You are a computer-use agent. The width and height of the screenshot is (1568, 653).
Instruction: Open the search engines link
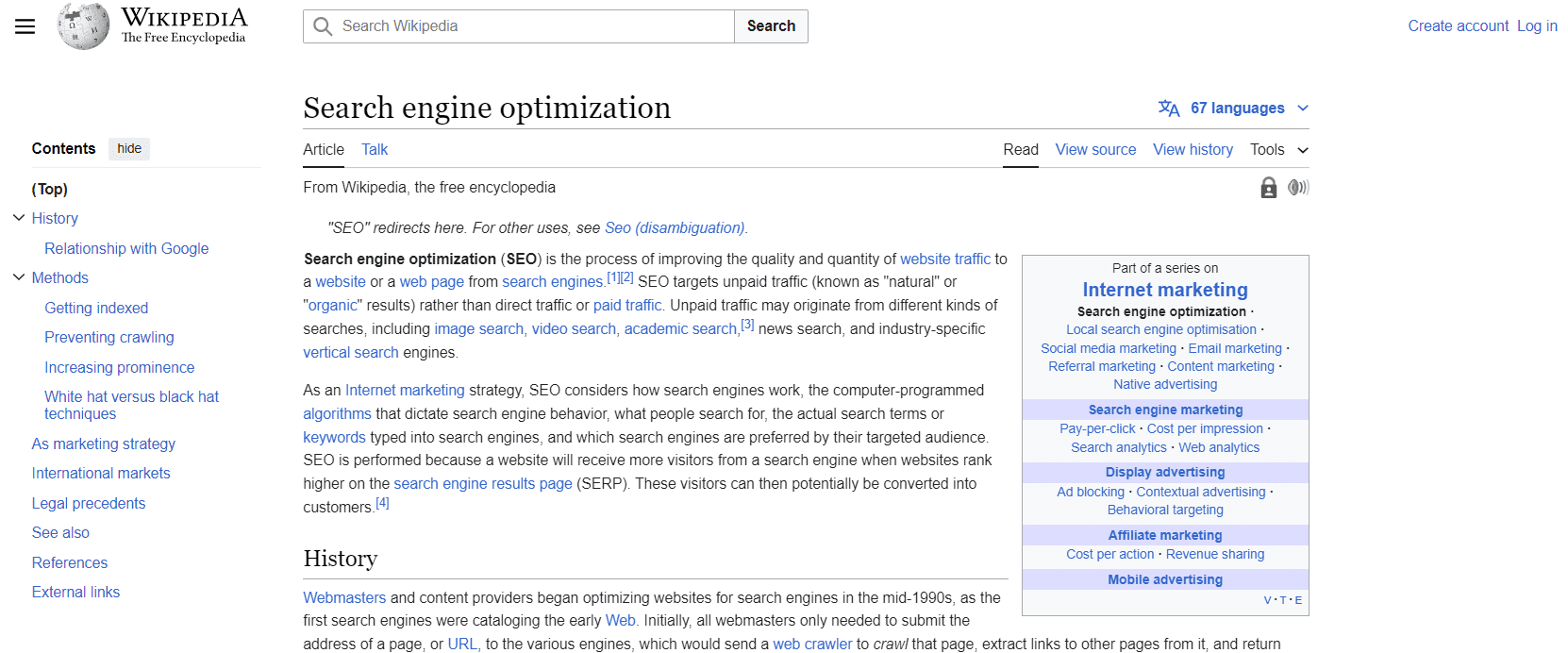point(552,281)
